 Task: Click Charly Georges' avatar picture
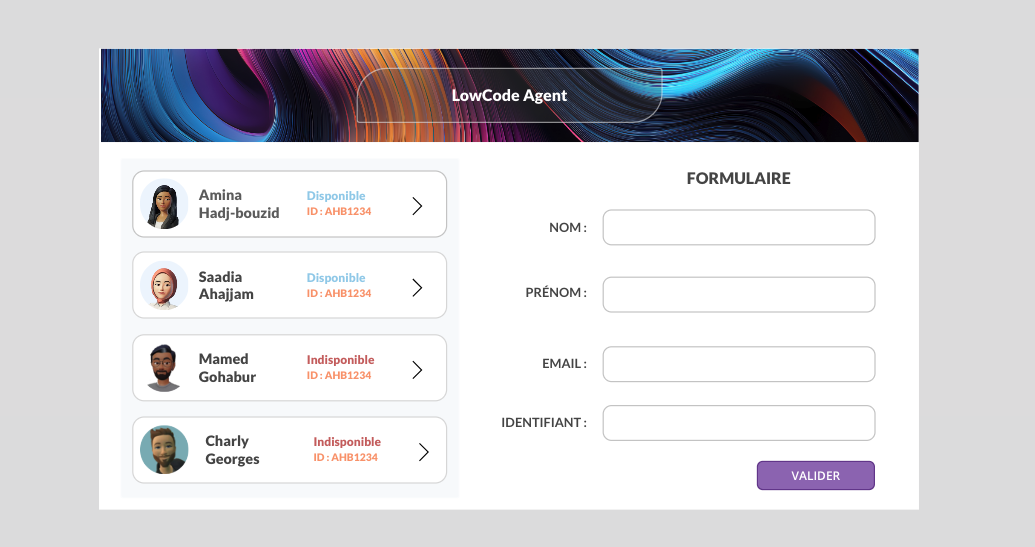[164, 450]
